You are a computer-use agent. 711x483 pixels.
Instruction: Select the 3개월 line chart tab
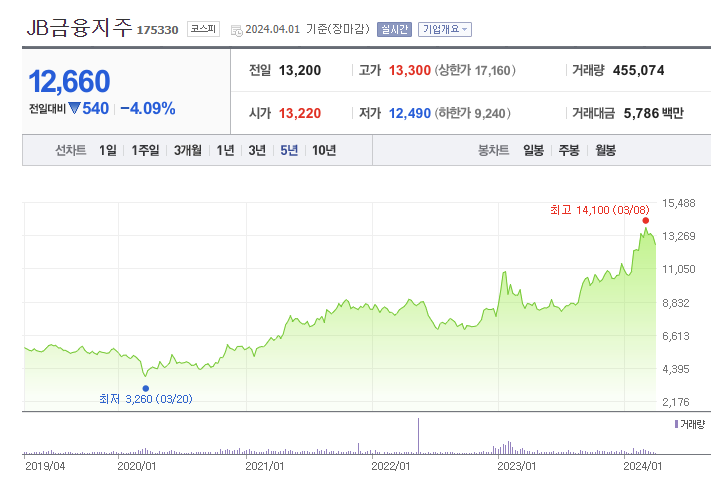(x=188, y=150)
